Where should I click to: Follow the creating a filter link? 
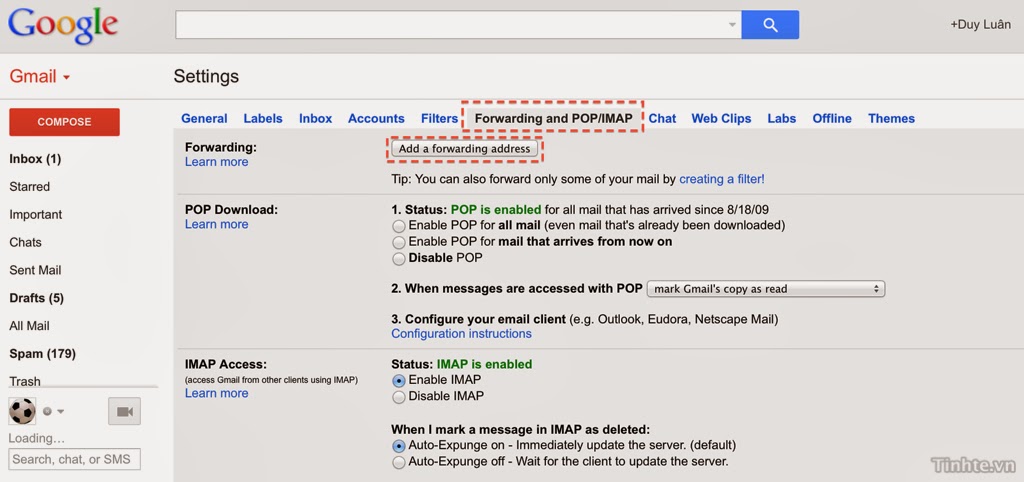pos(722,178)
